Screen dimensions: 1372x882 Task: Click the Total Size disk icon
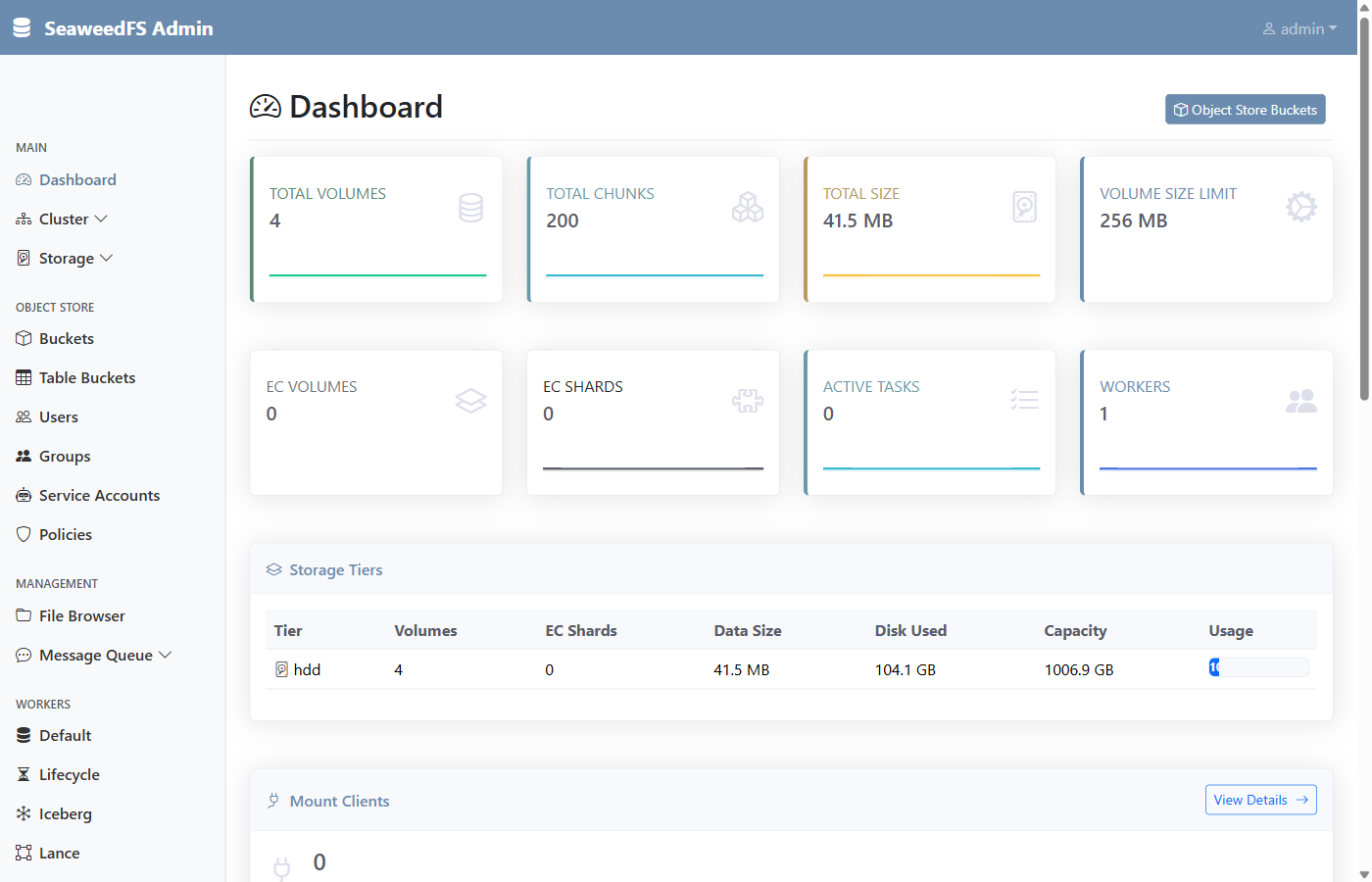pyautogui.click(x=1025, y=208)
